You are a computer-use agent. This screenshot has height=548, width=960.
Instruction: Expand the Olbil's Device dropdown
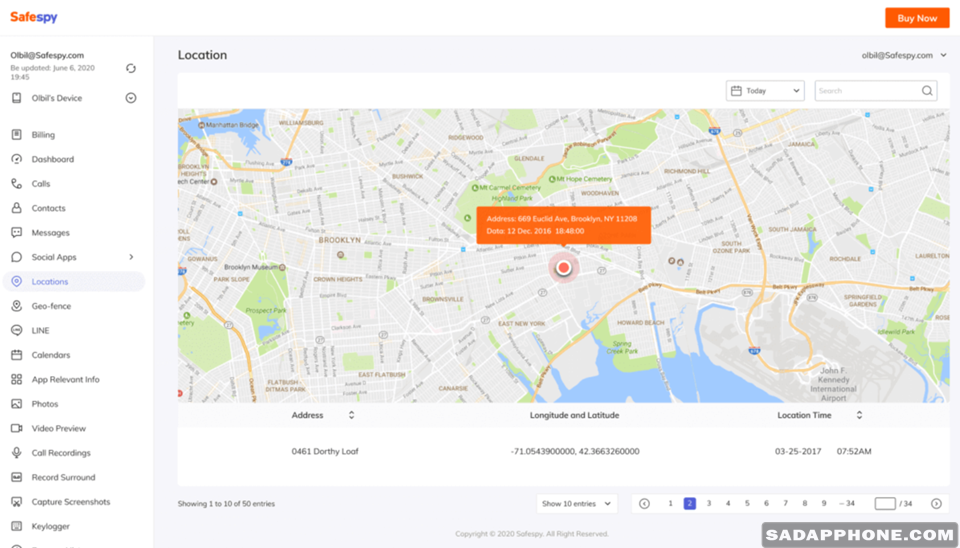130,98
